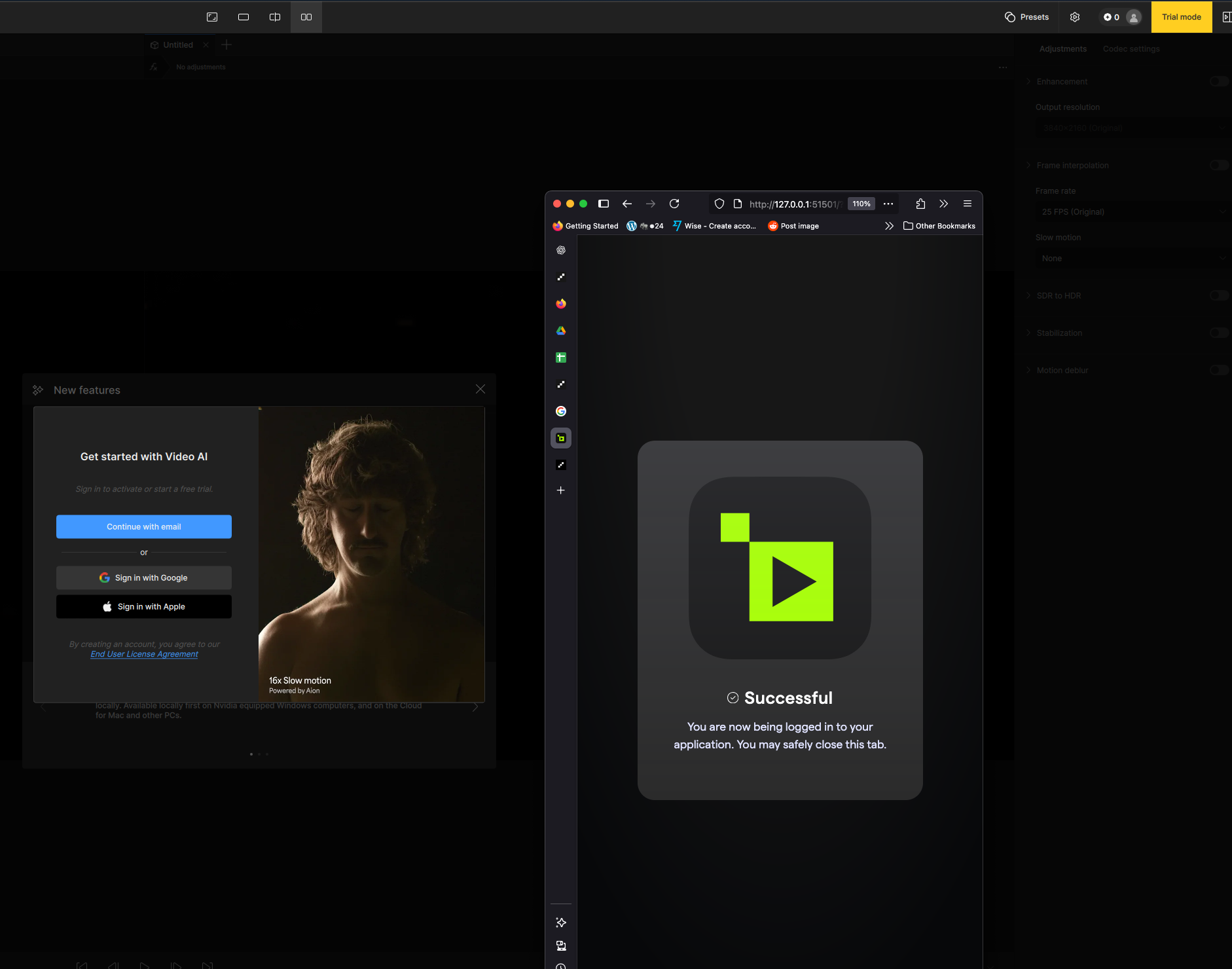Select the Untitled project tab
This screenshot has width=1232, height=969.
click(177, 45)
